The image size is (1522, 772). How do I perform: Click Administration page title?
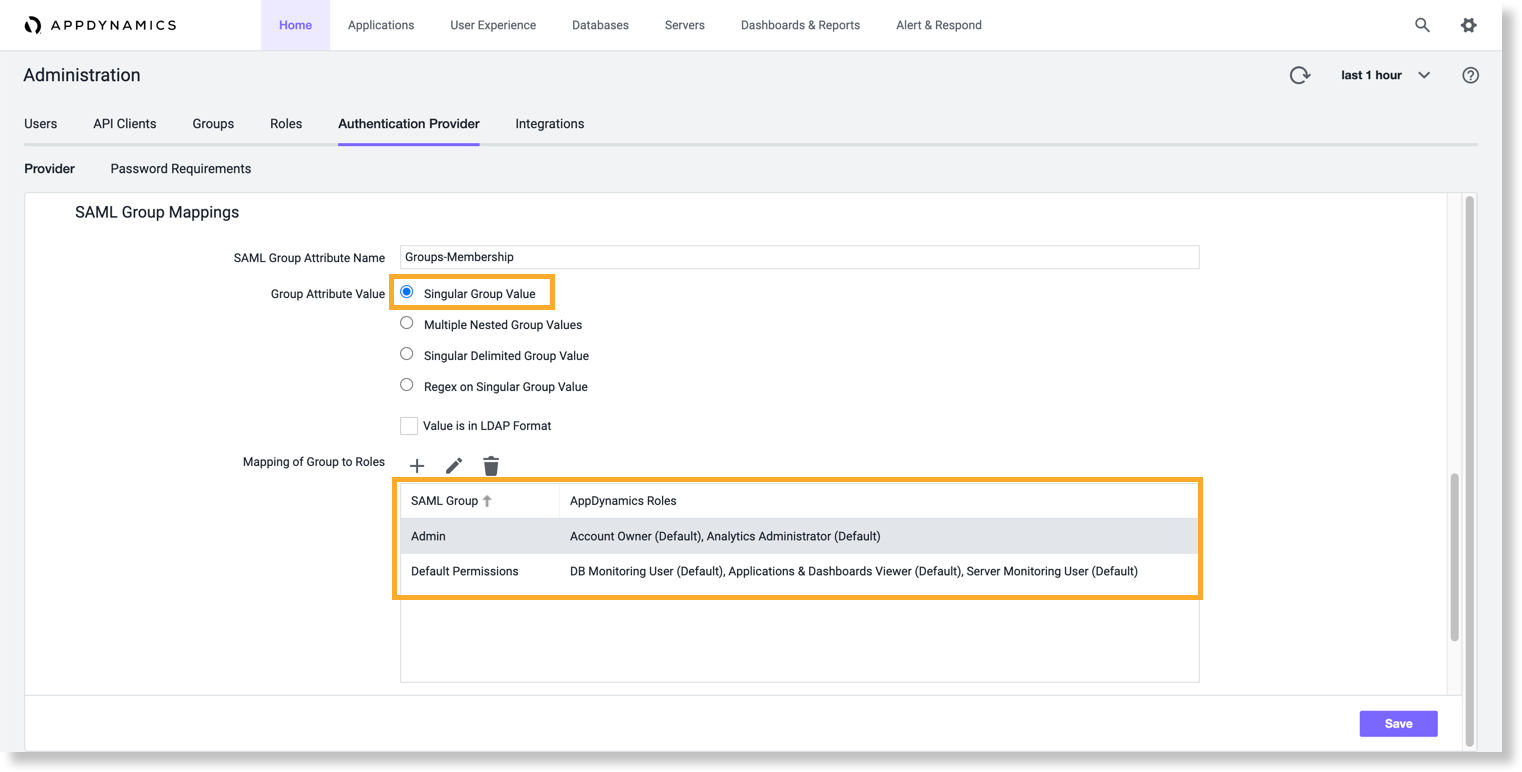click(x=82, y=75)
